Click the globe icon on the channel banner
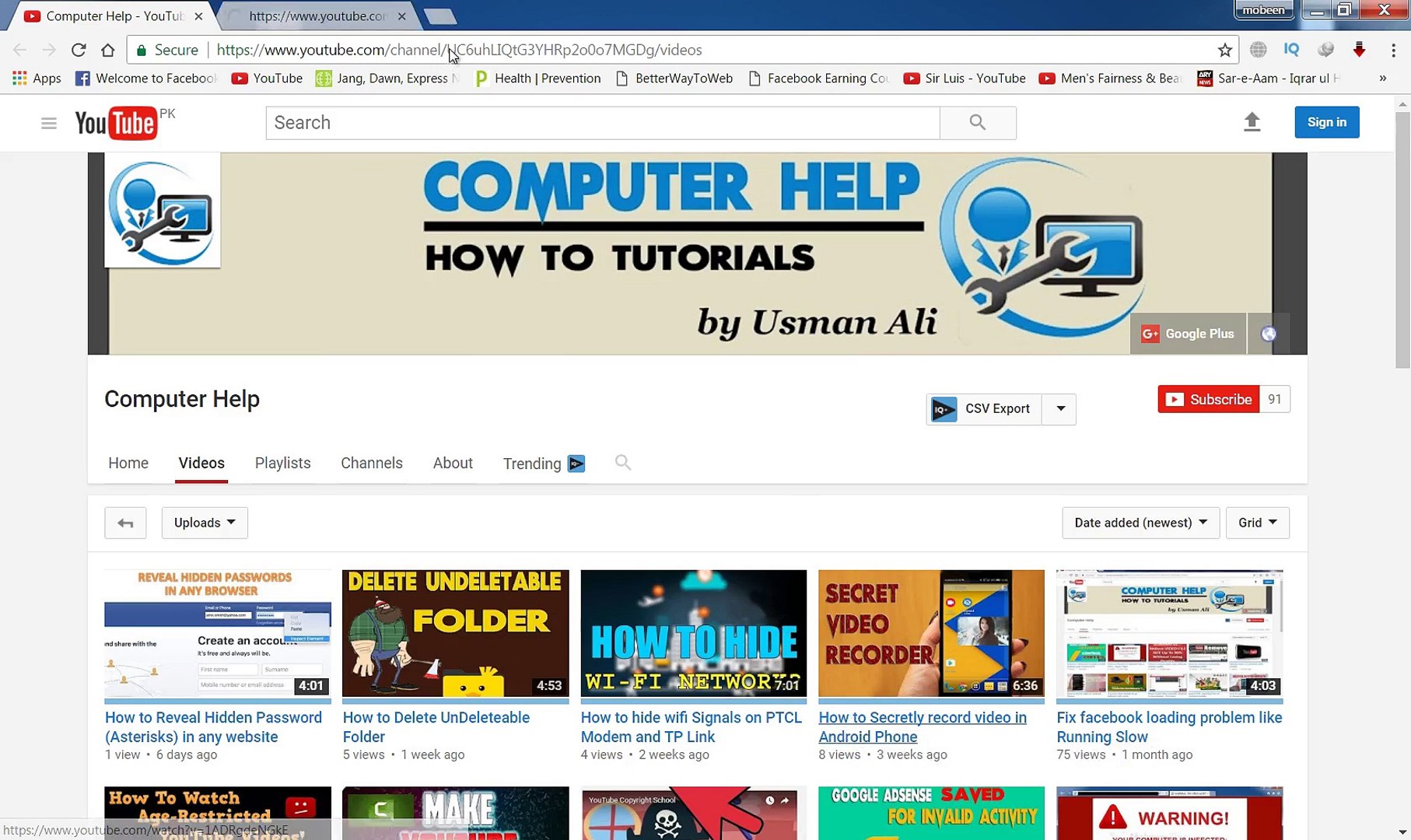The height and width of the screenshot is (840, 1411). 1269,333
